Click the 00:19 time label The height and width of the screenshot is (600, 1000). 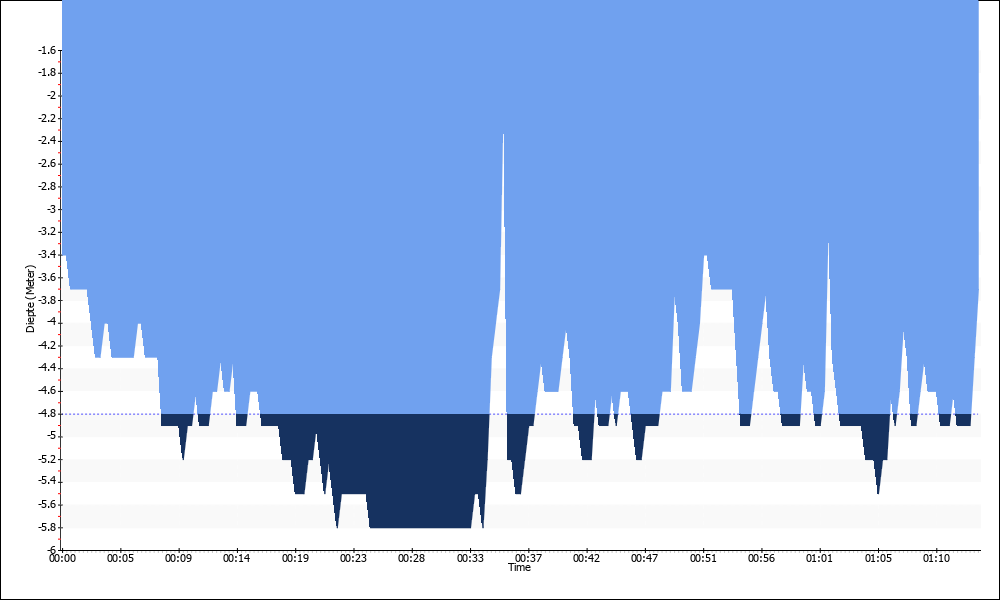point(295,559)
